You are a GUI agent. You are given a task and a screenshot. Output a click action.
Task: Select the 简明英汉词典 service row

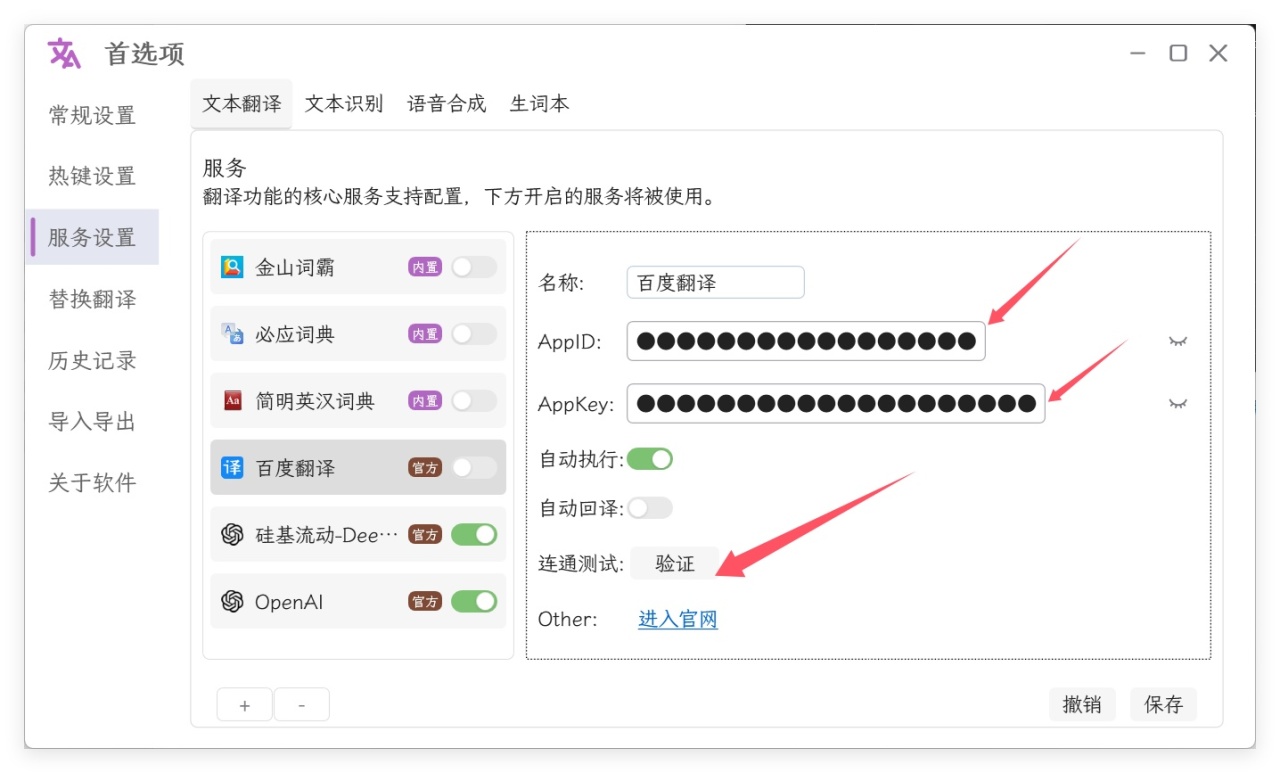pos(358,401)
